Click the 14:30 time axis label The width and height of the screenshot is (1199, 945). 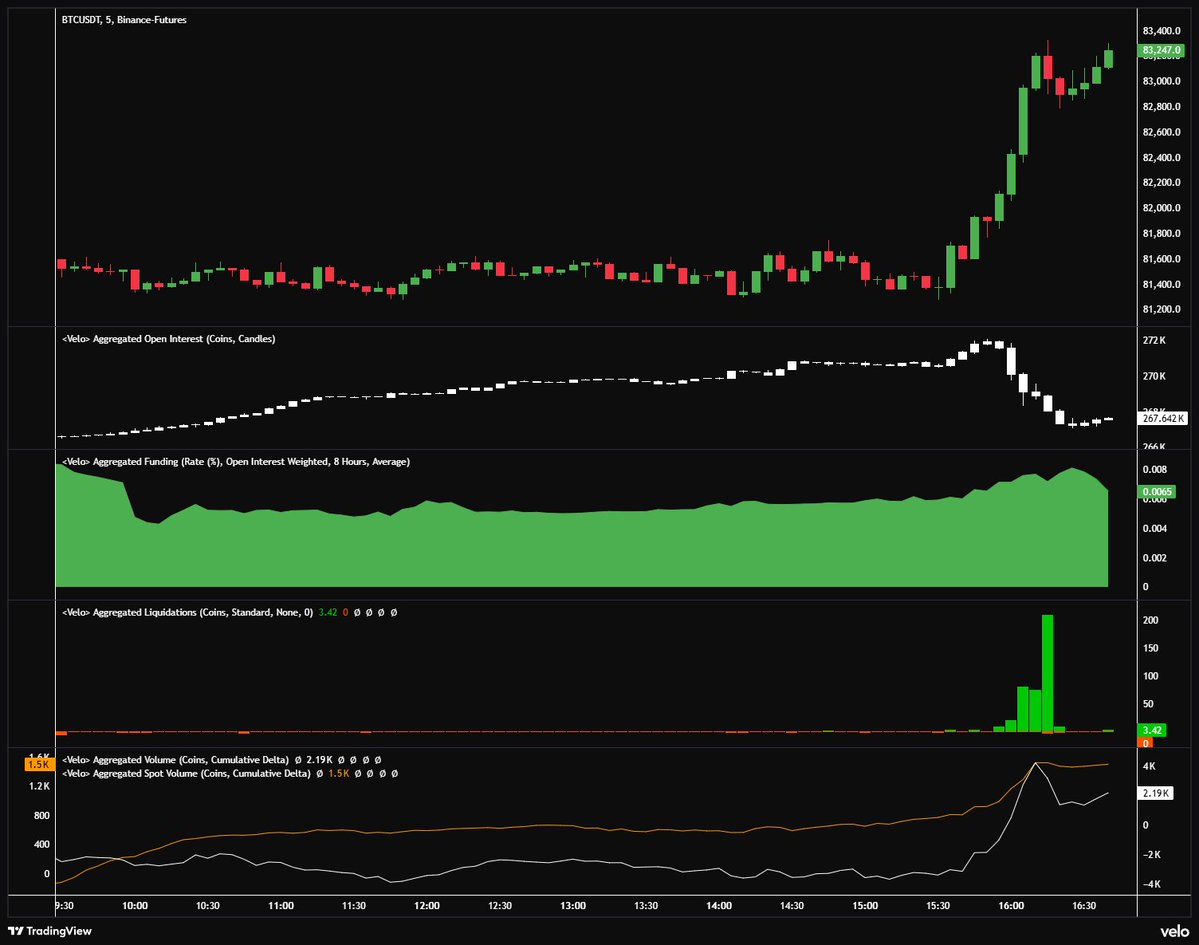pyautogui.click(x=792, y=906)
